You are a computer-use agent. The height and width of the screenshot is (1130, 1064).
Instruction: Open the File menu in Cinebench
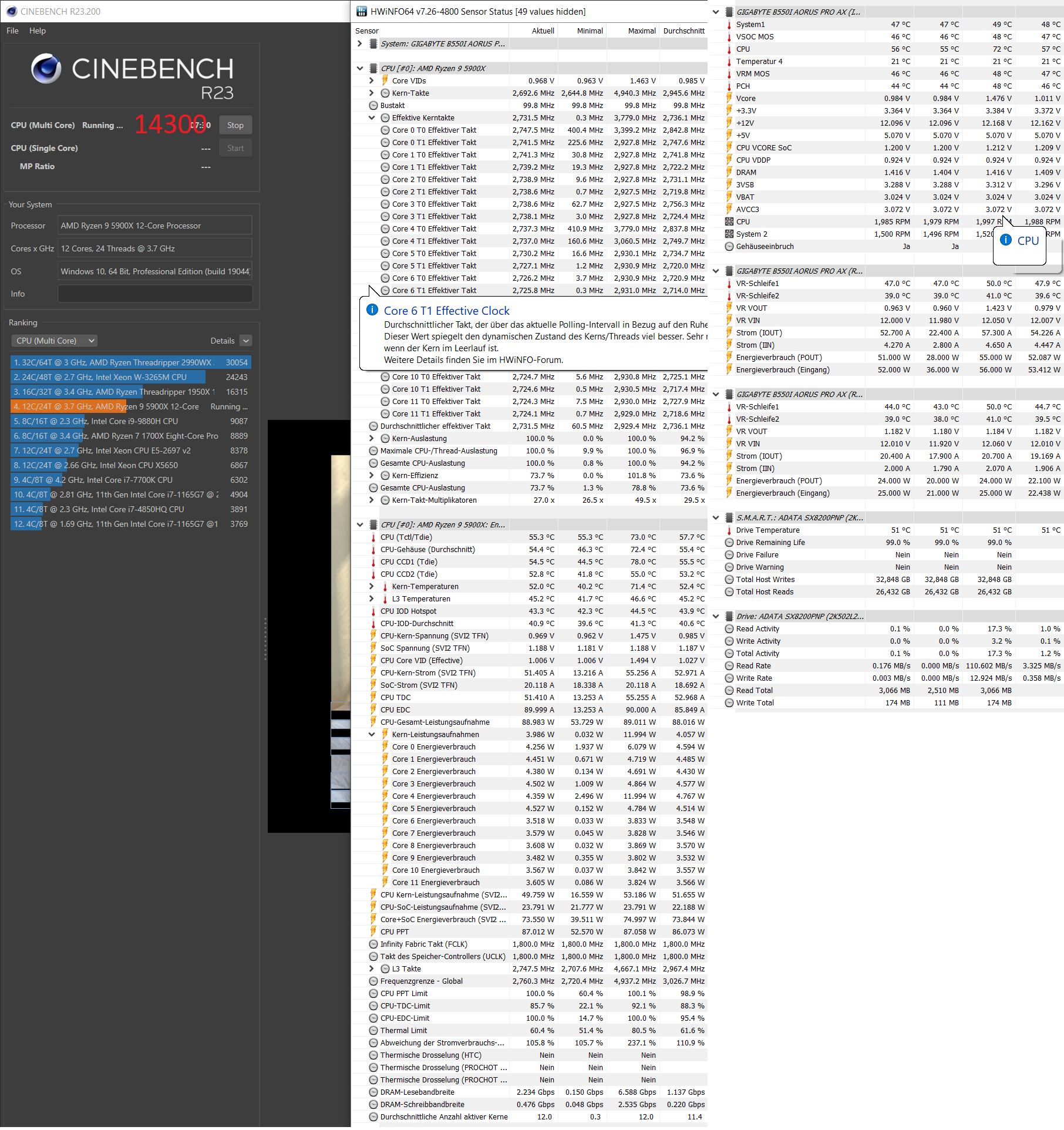click(x=12, y=31)
